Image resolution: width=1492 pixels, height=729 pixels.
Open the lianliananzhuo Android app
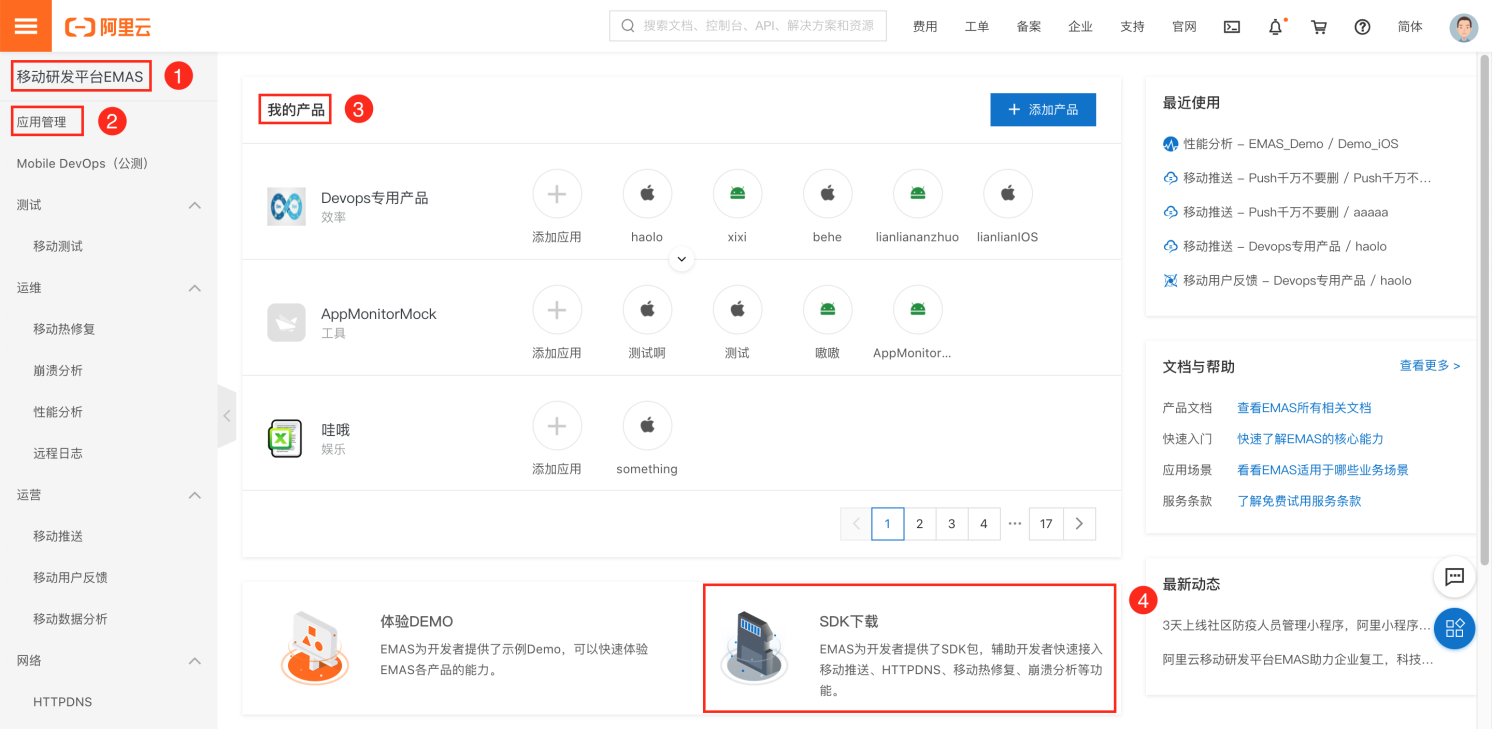917,194
